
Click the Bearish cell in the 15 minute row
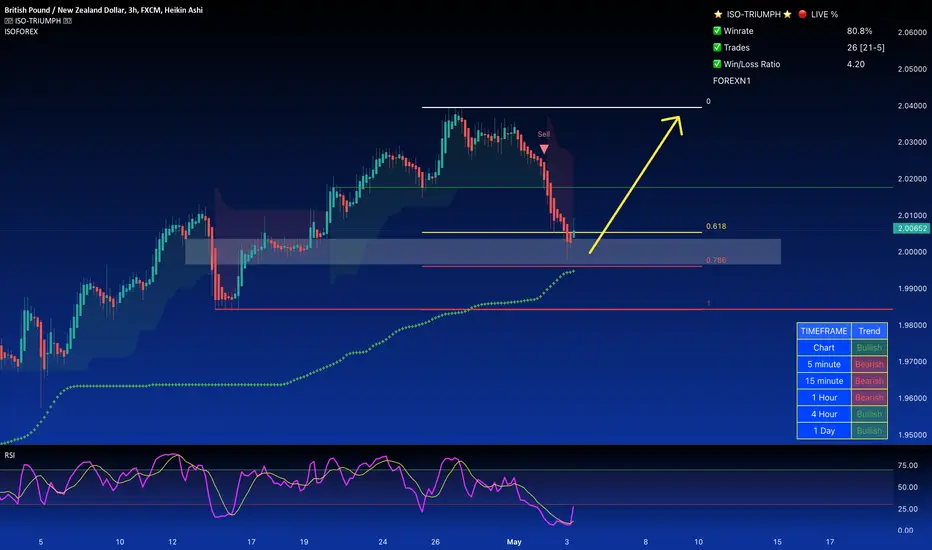tap(869, 381)
